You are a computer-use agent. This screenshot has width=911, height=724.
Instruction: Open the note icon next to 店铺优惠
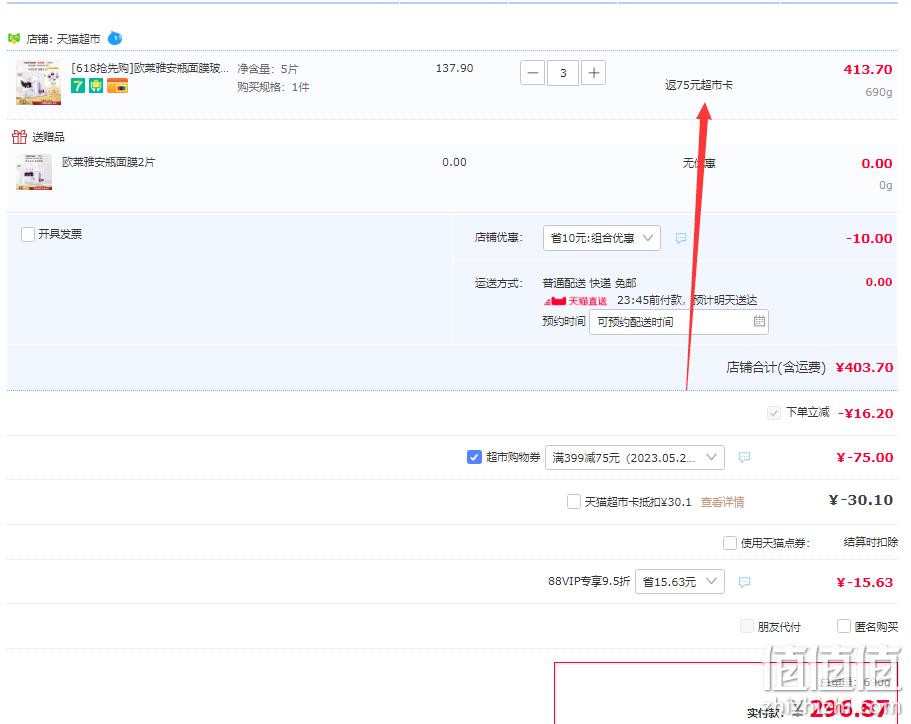(x=681, y=238)
